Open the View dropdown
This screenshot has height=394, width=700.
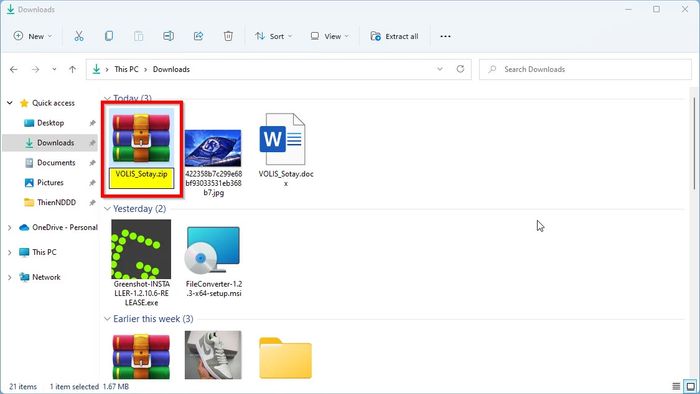pos(329,36)
